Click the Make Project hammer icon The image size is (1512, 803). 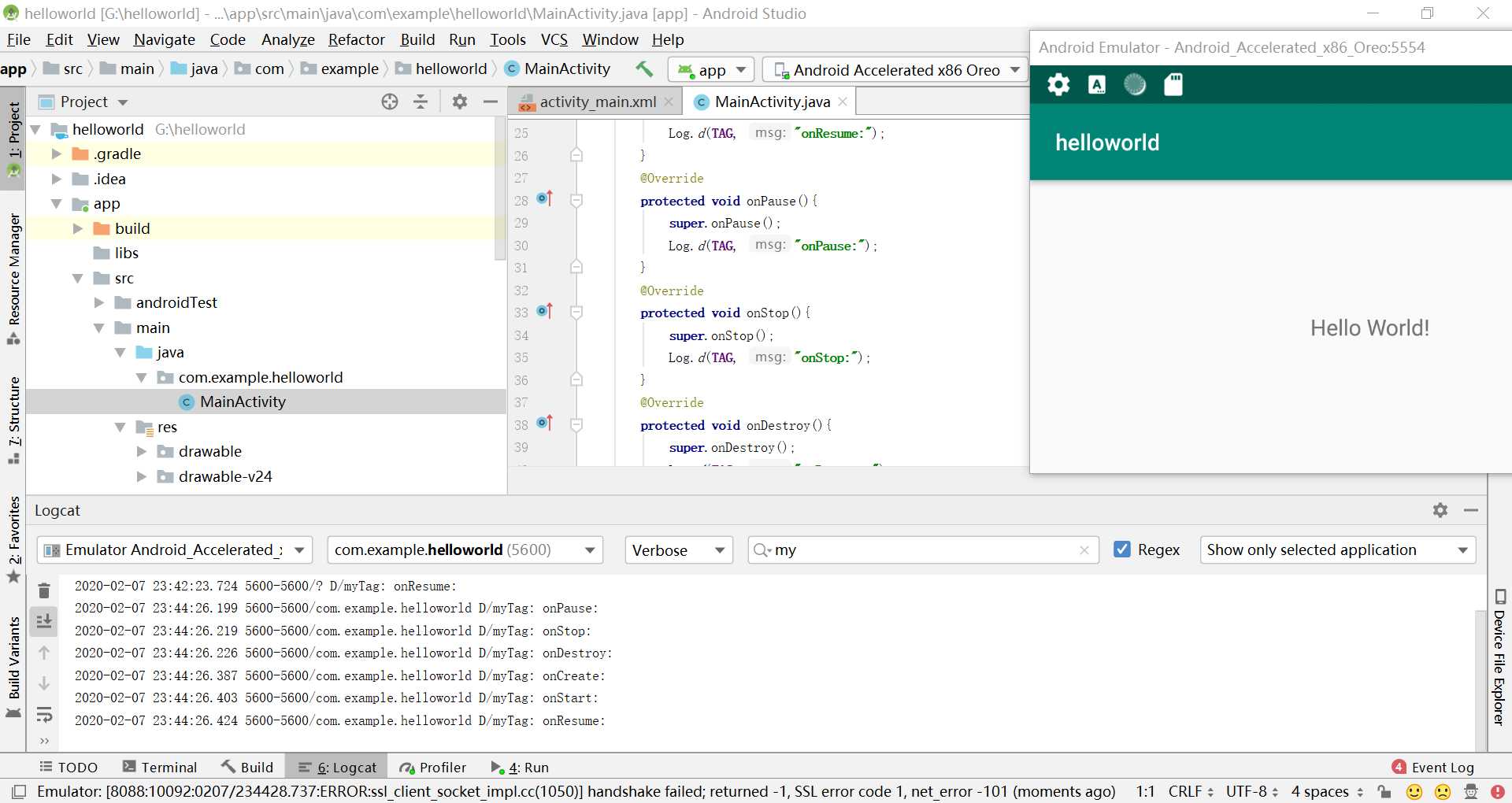[644, 69]
